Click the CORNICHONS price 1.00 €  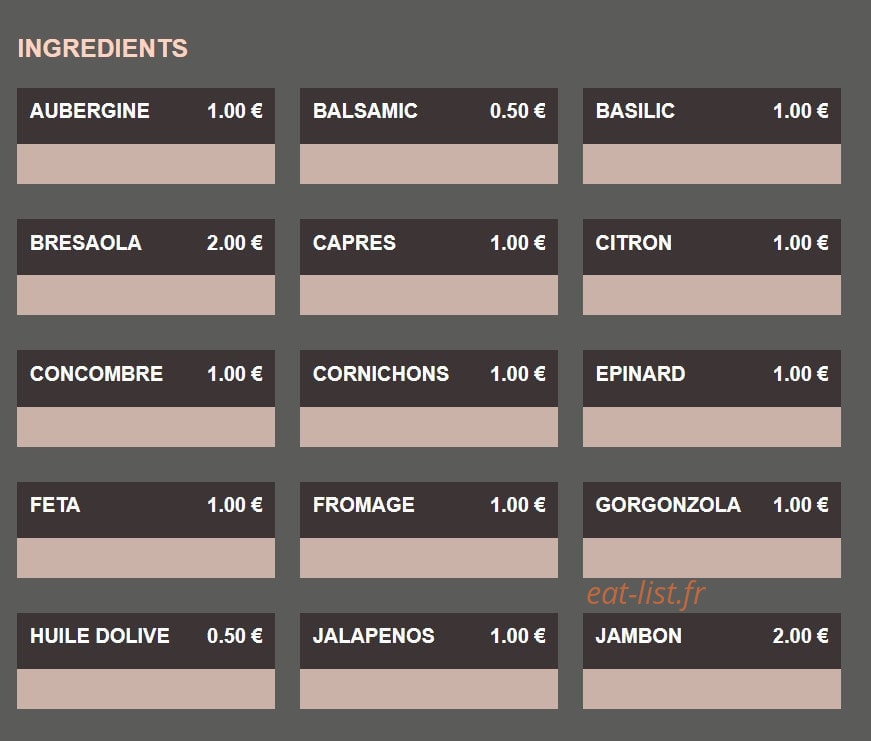pyautogui.click(x=517, y=374)
